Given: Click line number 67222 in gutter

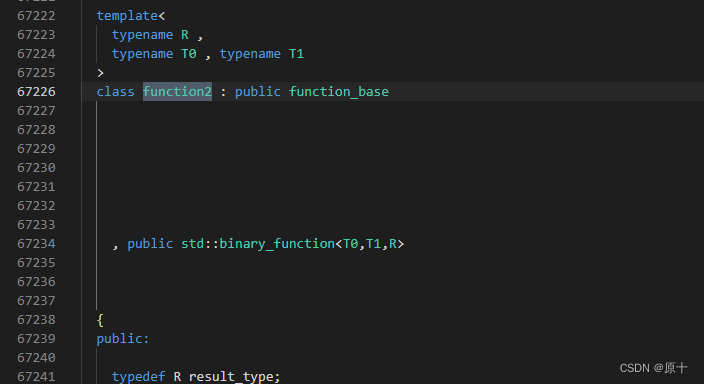Looking at the screenshot, I should coord(36,16).
